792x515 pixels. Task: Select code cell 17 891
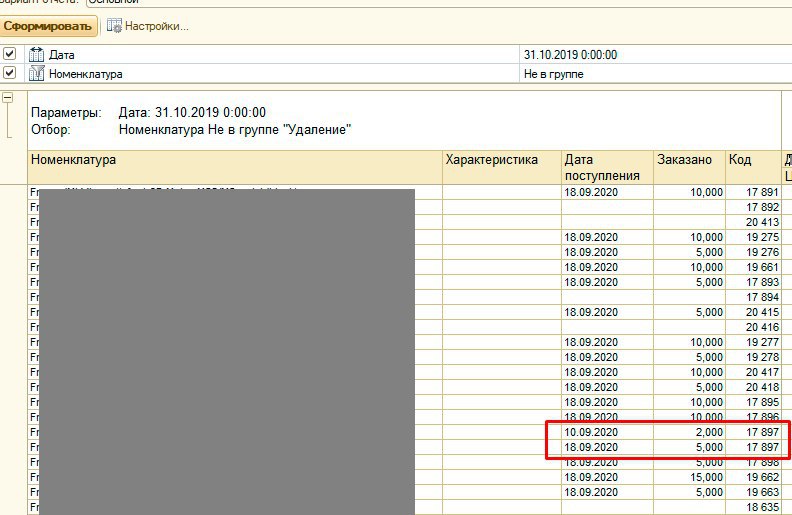click(x=753, y=192)
